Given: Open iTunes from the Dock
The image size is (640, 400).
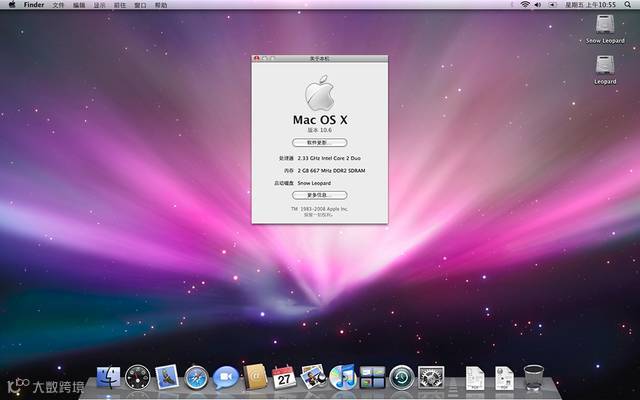Looking at the screenshot, I should pos(343,377).
